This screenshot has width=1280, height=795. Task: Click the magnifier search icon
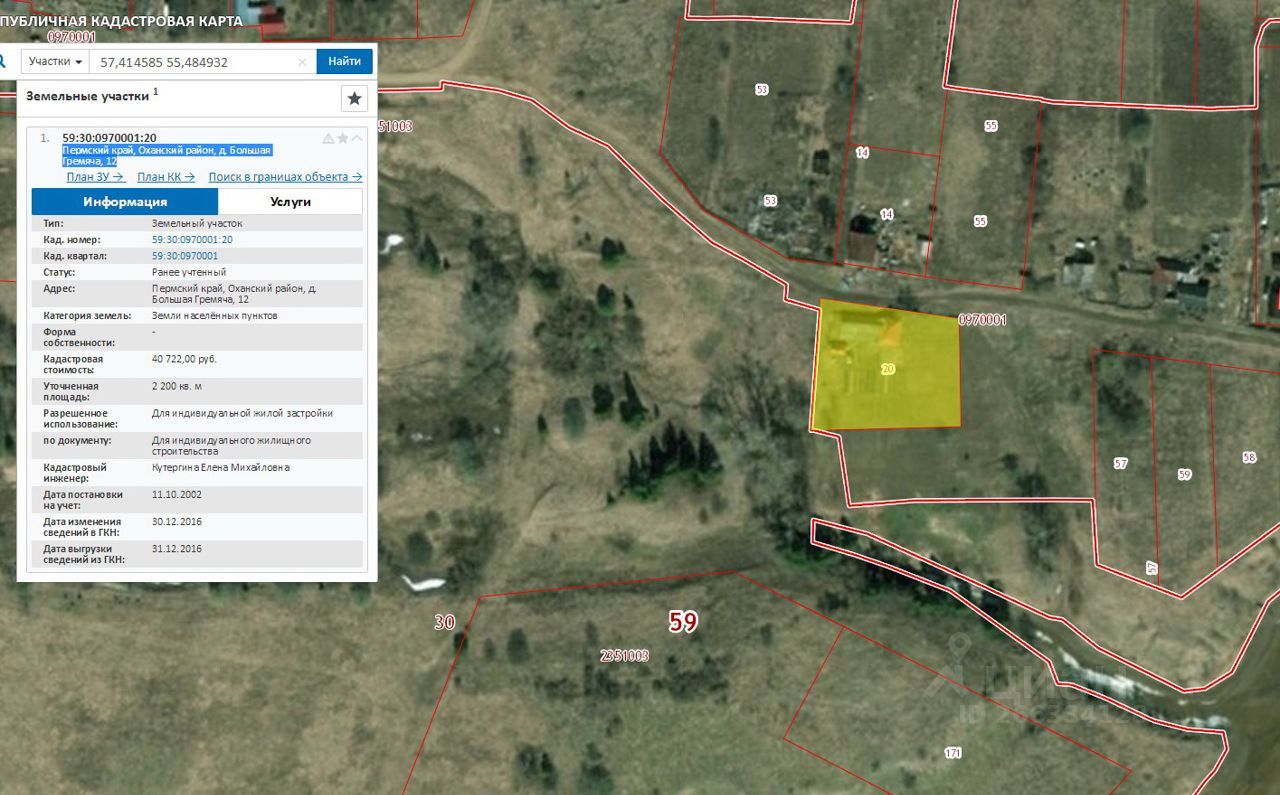point(4,61)
